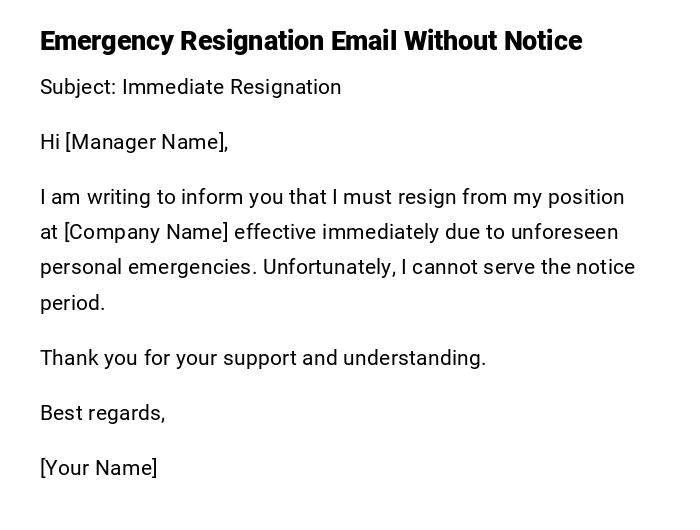Click the "Best regards," closing line

pyautogui.click(x=102, y=413)
